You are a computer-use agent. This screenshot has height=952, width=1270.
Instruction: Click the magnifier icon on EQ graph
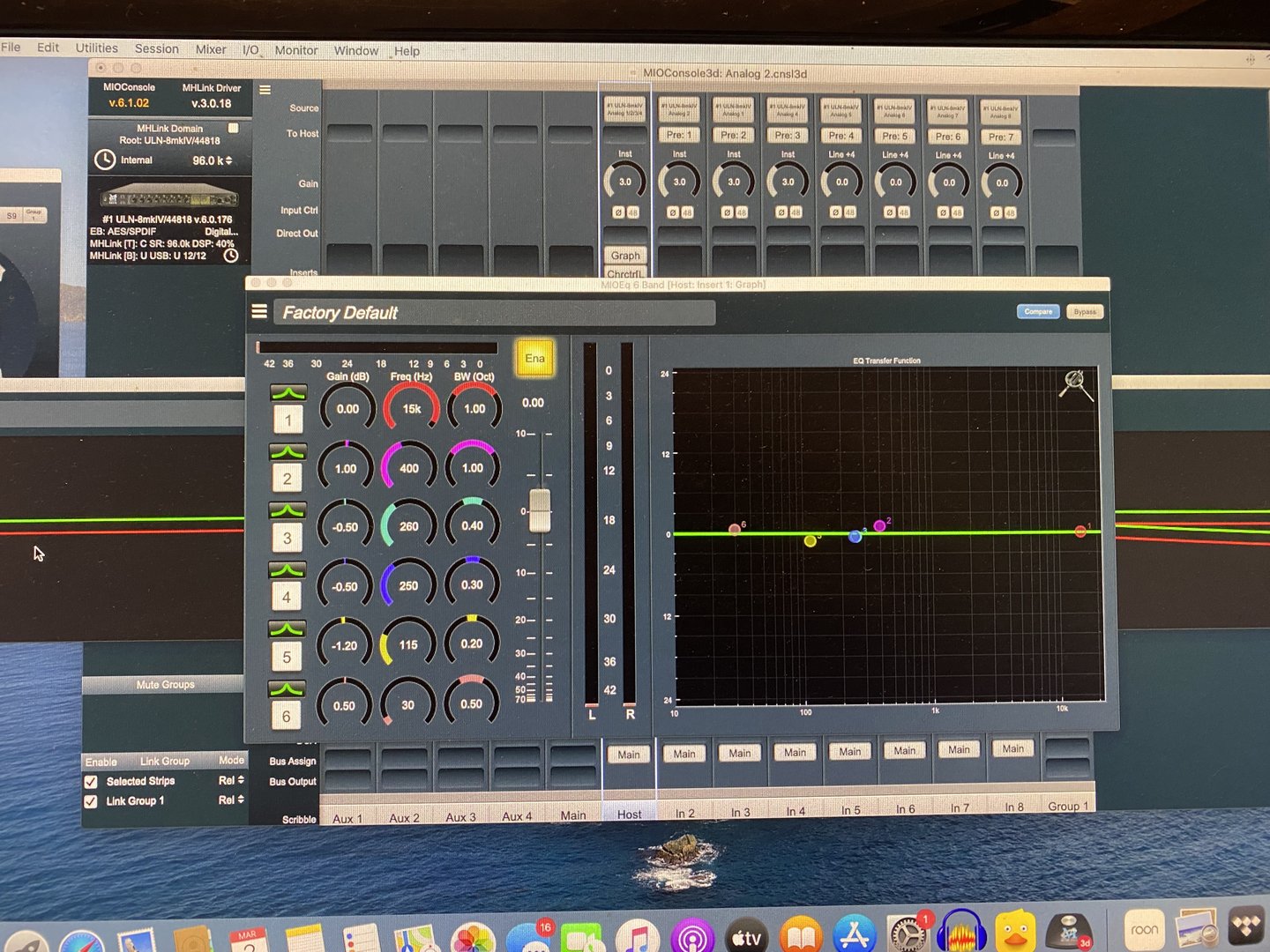pos(1076,384)
